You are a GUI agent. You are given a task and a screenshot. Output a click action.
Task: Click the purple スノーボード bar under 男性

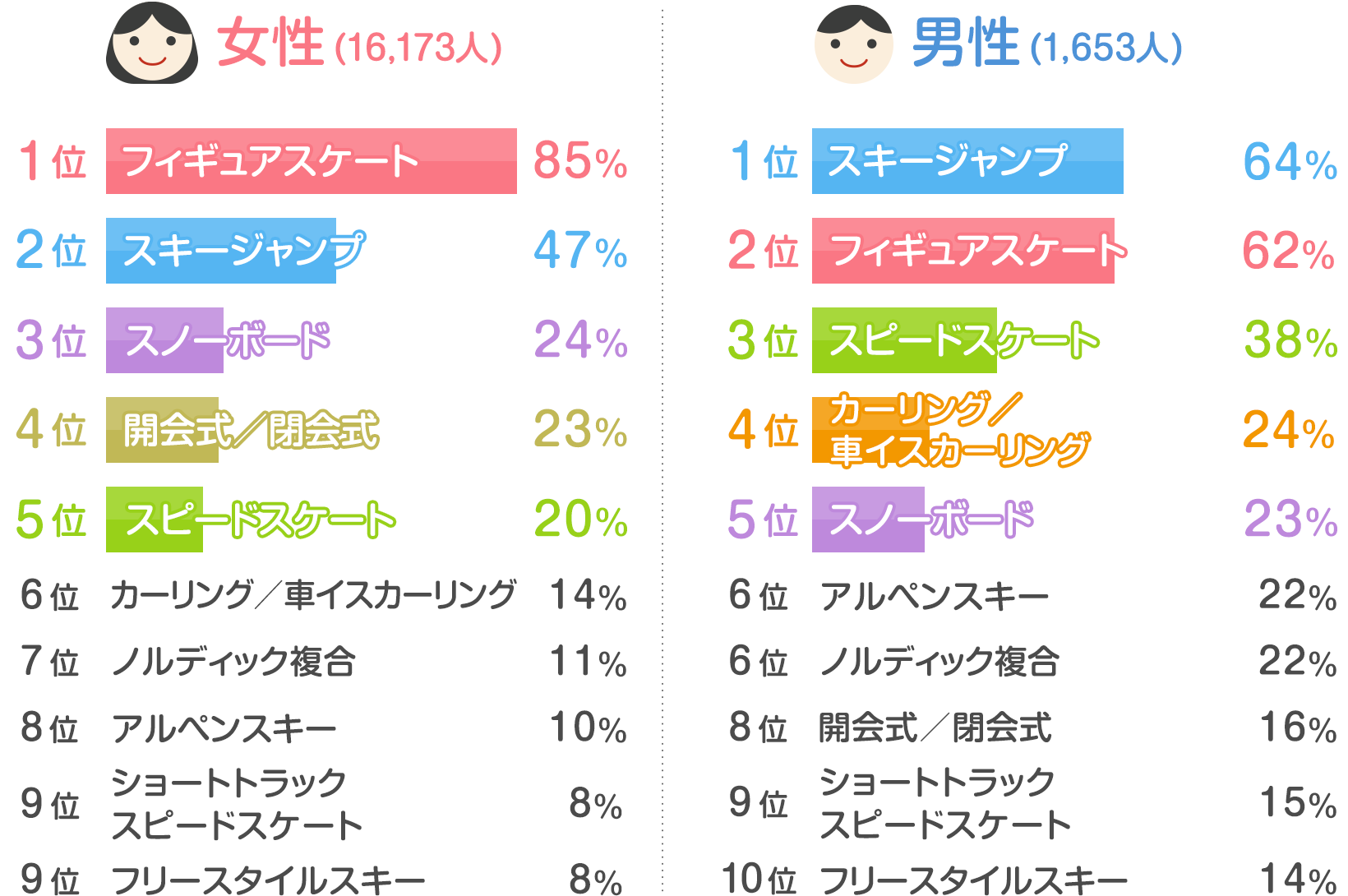pyautogui.click(x=868, y=520)
